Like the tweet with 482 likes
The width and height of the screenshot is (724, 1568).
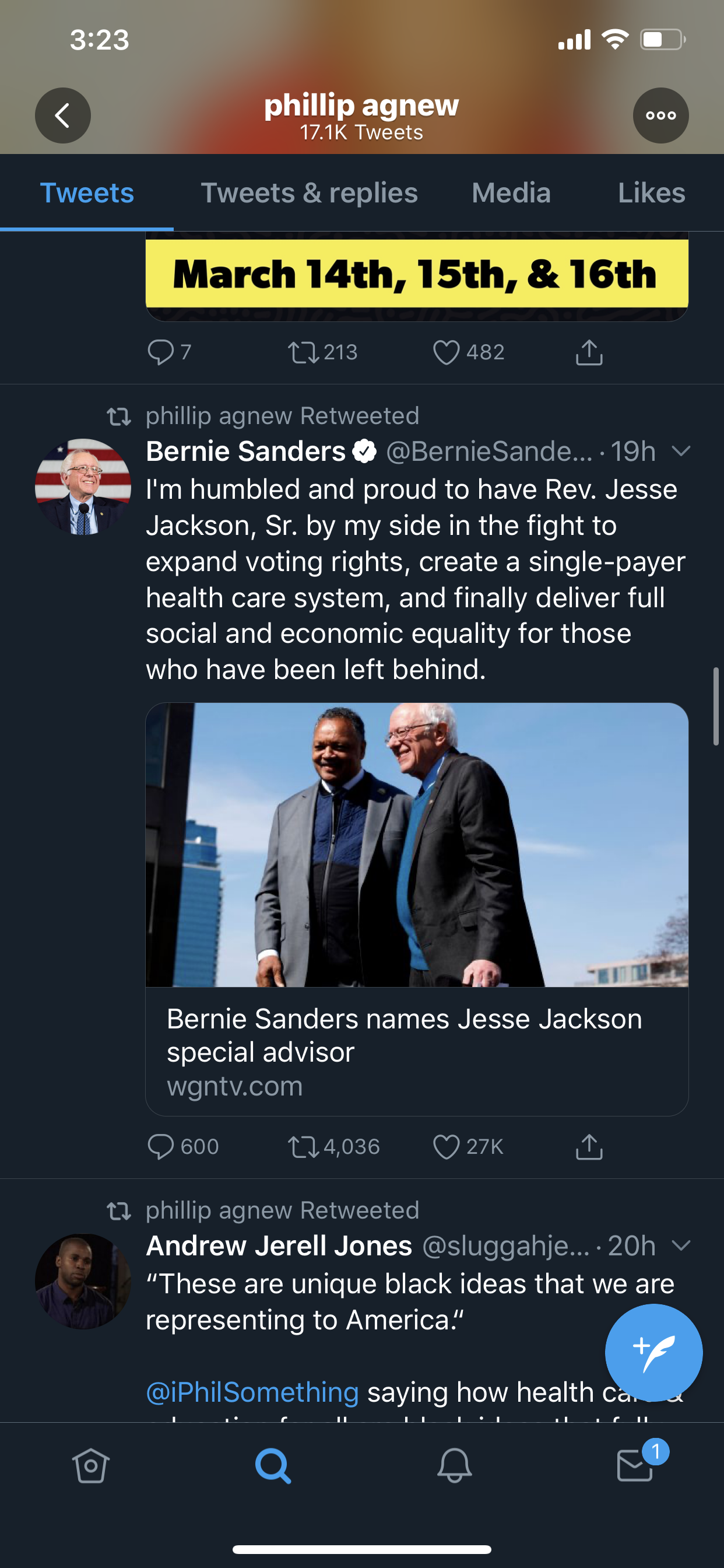point(446,352)
